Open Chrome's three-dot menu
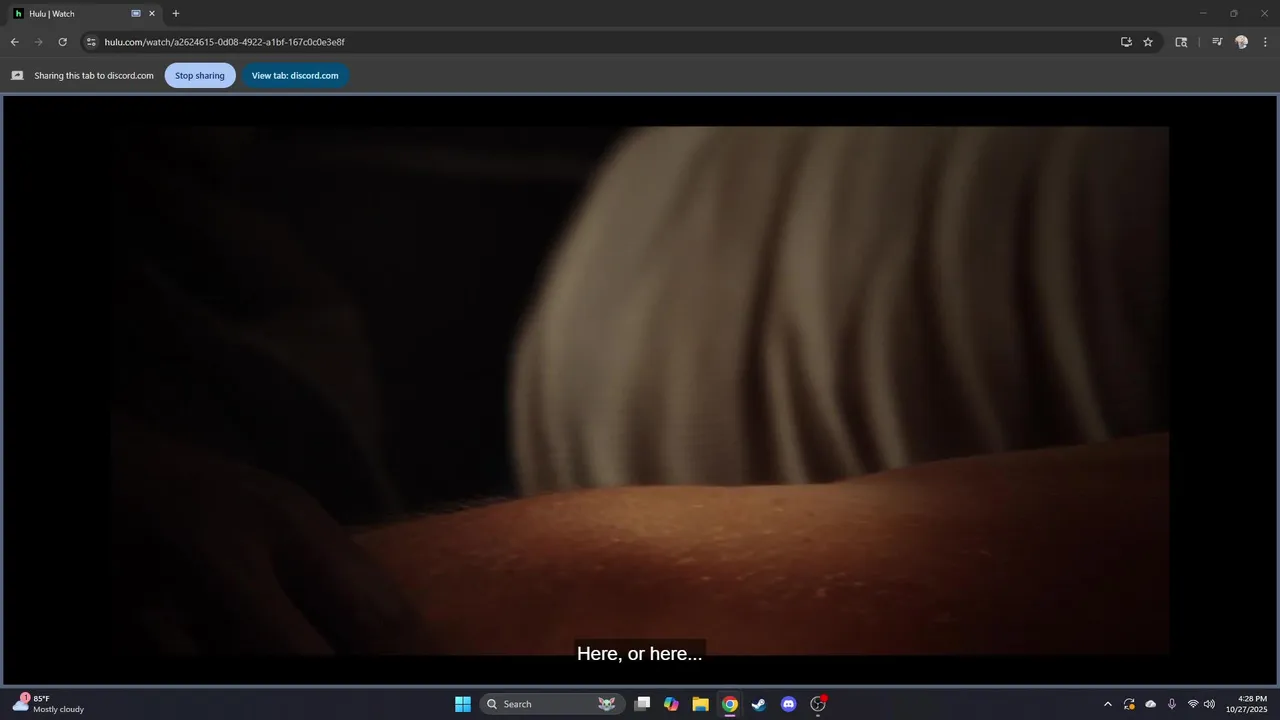1280x720 pixels. pos(1265,42)
